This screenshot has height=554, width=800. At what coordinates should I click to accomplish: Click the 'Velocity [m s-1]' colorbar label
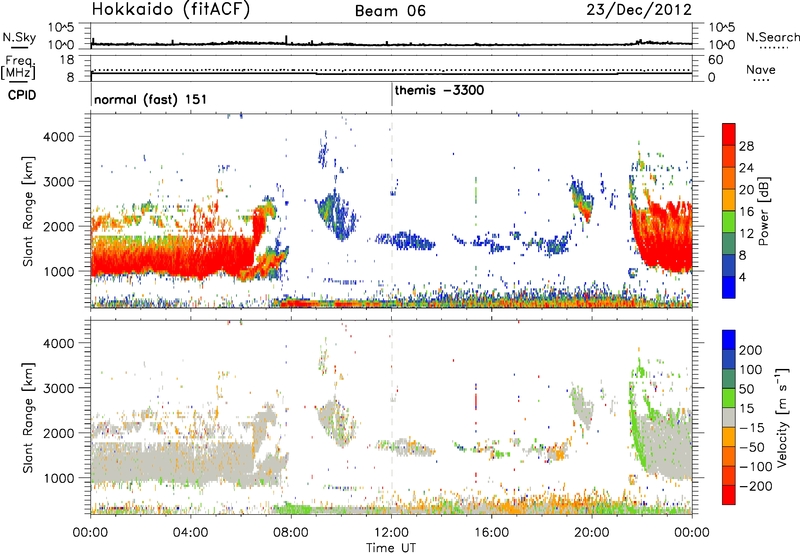click(782, 417)
